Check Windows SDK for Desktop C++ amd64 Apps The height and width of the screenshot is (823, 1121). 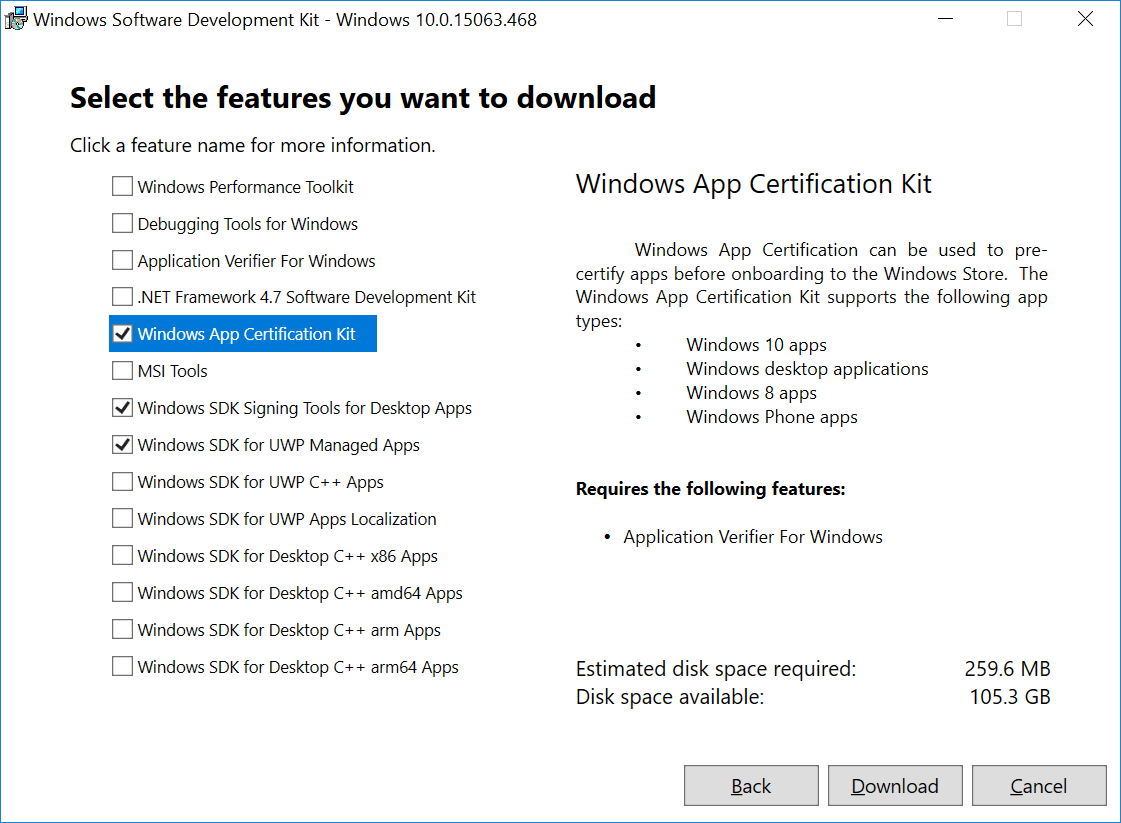[x=122, y=593]
